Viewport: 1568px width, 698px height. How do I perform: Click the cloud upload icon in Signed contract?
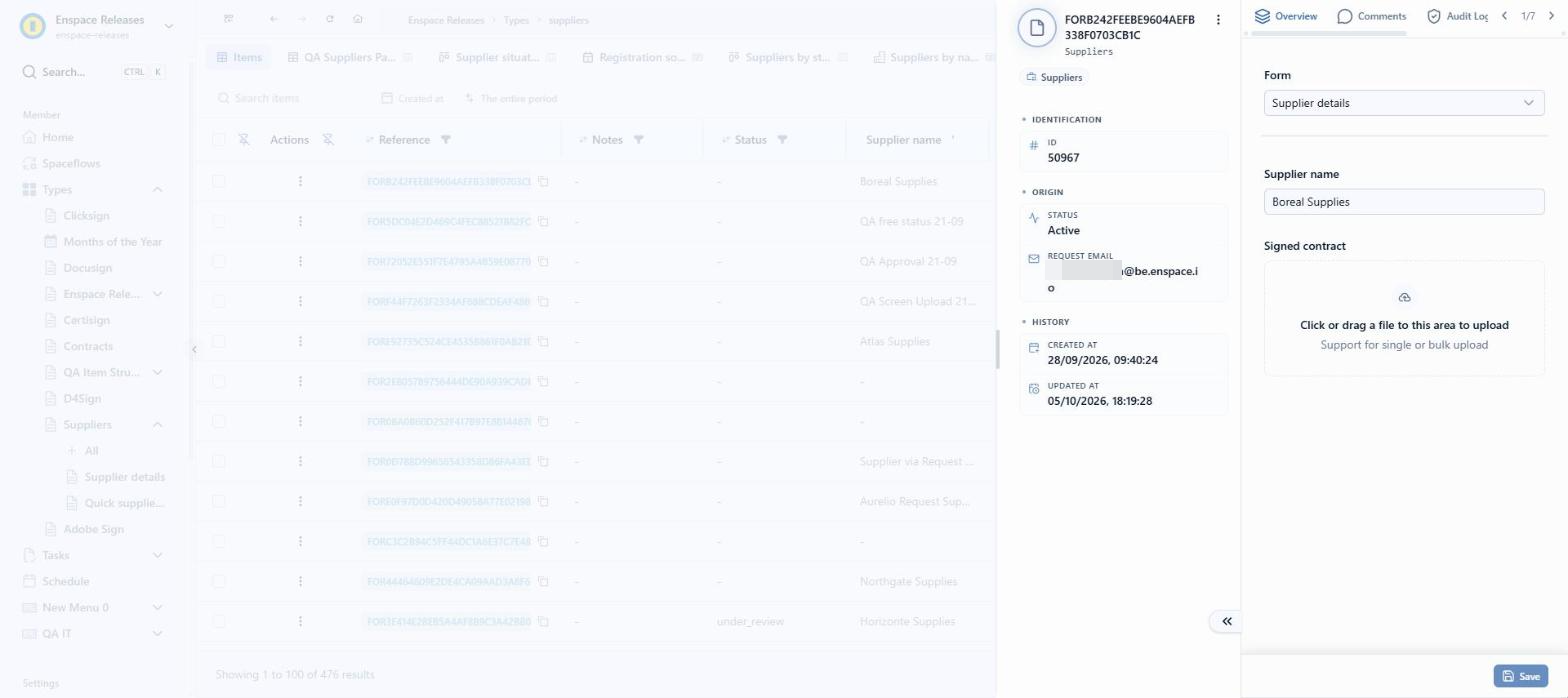1404,298
